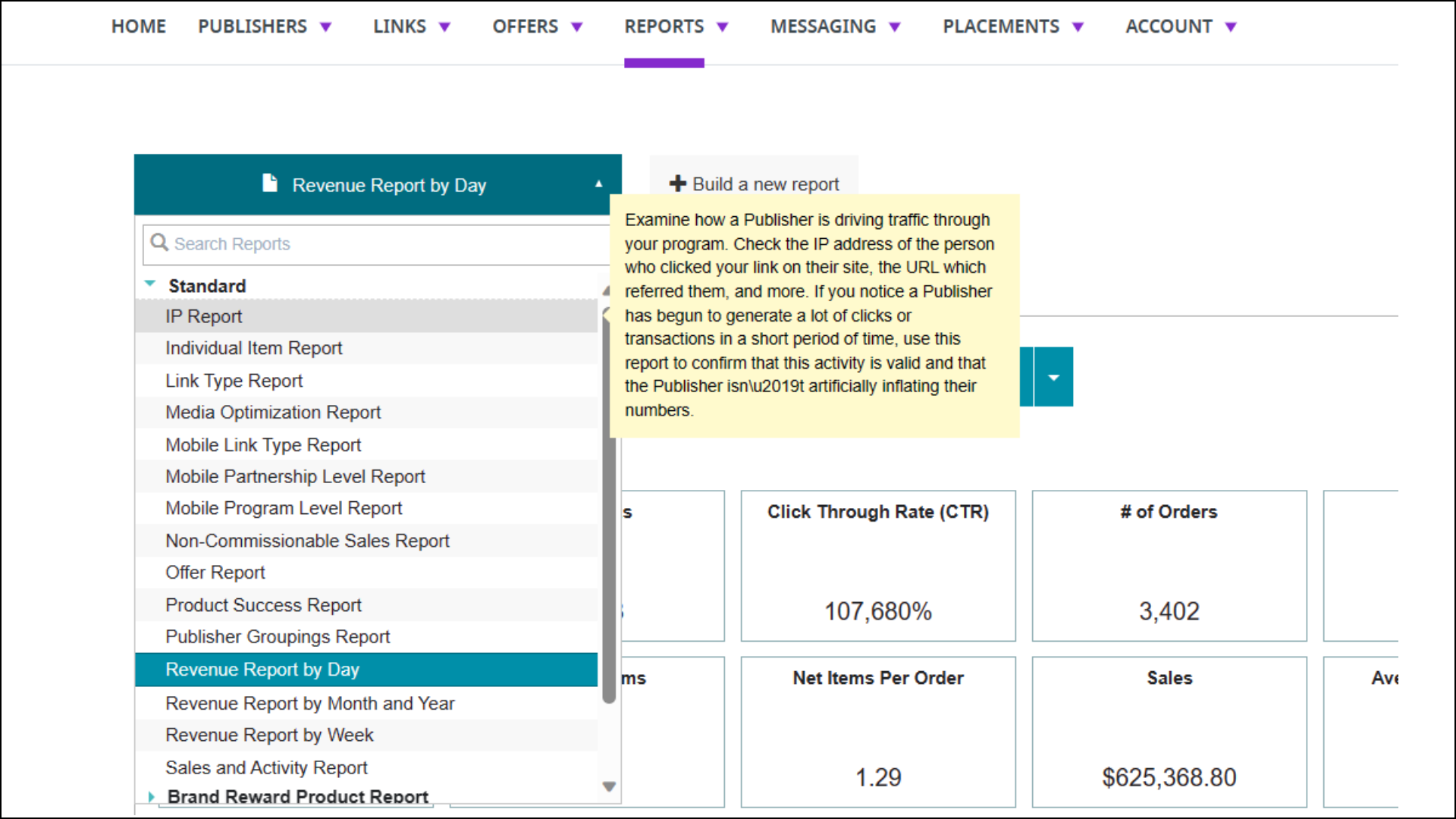The height and width of the screenshot is (819, 1456).
Task: Open the Reports menu
Action: coord(664,27)
